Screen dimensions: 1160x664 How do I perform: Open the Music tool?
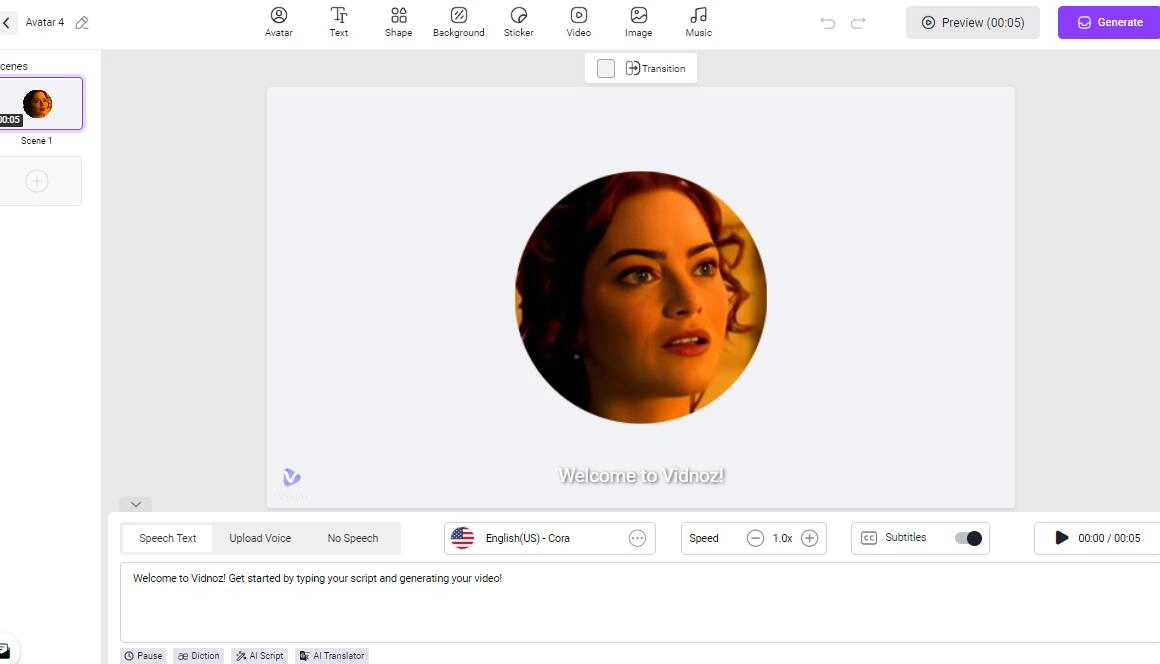click(698, 22)
